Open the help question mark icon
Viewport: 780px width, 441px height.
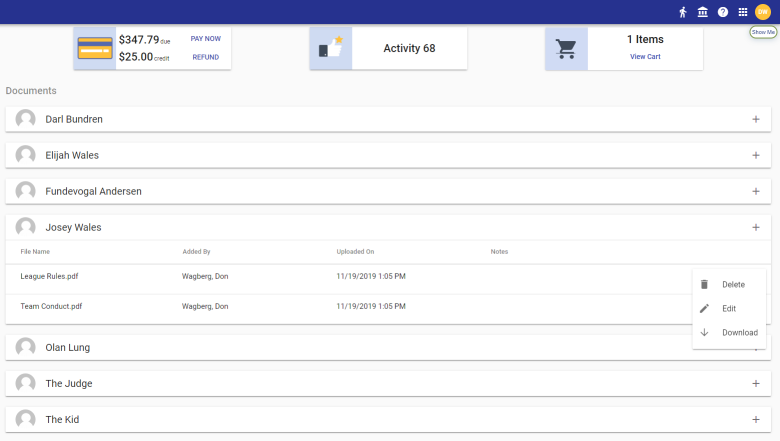tap(723, 12)
